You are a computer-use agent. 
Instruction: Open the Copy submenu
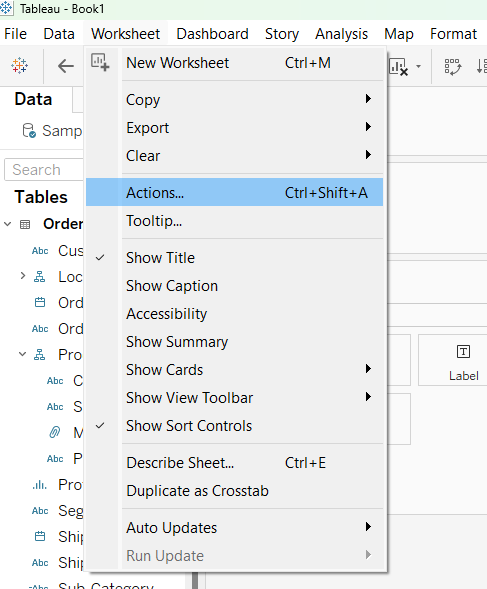tap(234, 100)
